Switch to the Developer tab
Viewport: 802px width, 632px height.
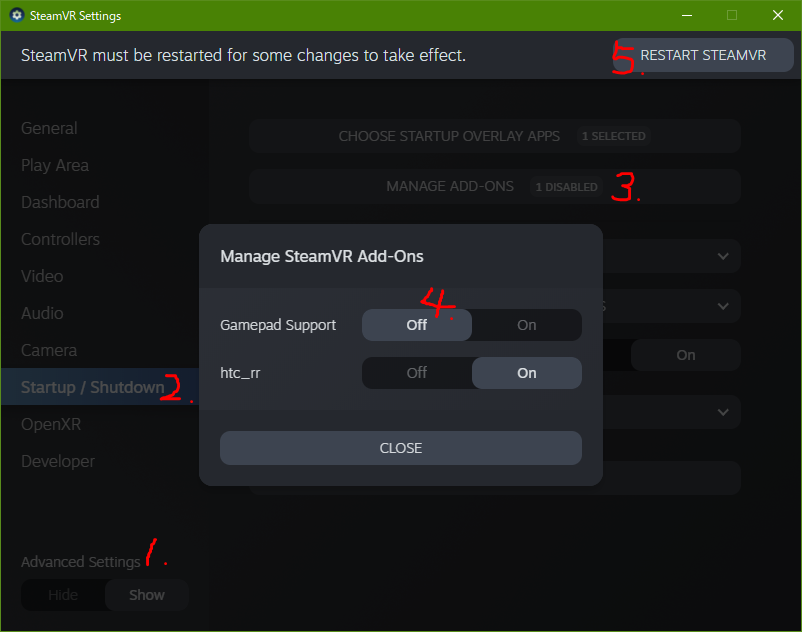click(x=58, y=461)
